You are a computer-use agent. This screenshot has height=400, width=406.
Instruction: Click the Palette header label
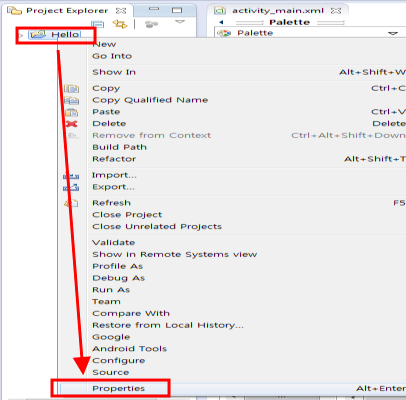pyautogui.click(x=289, y=22)
